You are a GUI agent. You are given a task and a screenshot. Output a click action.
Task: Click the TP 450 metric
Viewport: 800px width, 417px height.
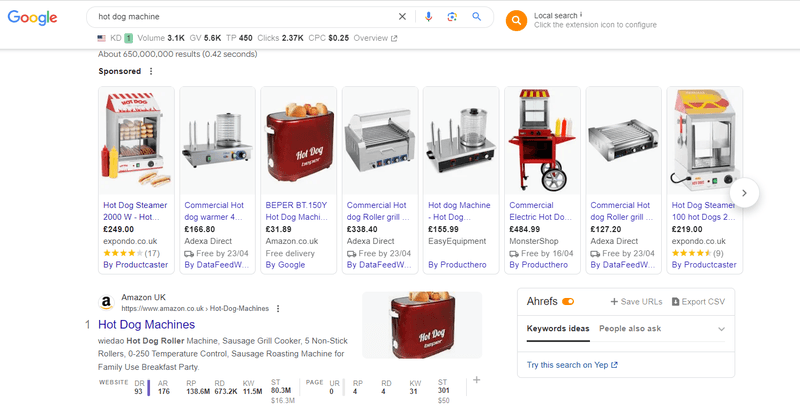point(239,38)
